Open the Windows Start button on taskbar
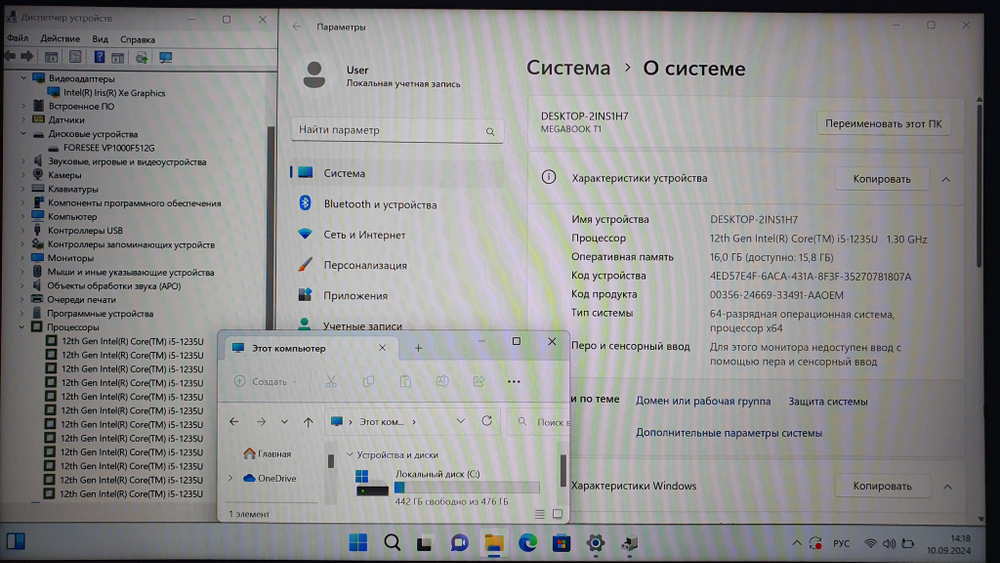The height and width of the screenshot is (563, 1000). [358, 543]
